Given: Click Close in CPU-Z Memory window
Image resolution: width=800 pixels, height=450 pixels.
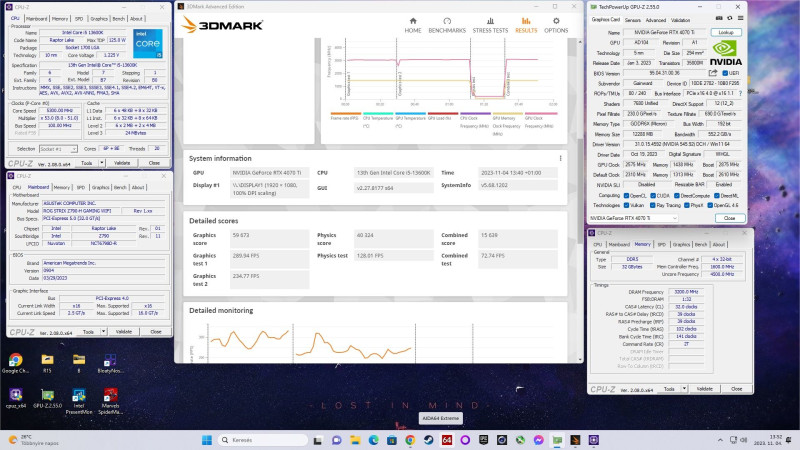Looking at the screenshot, I should pos(736,389).
